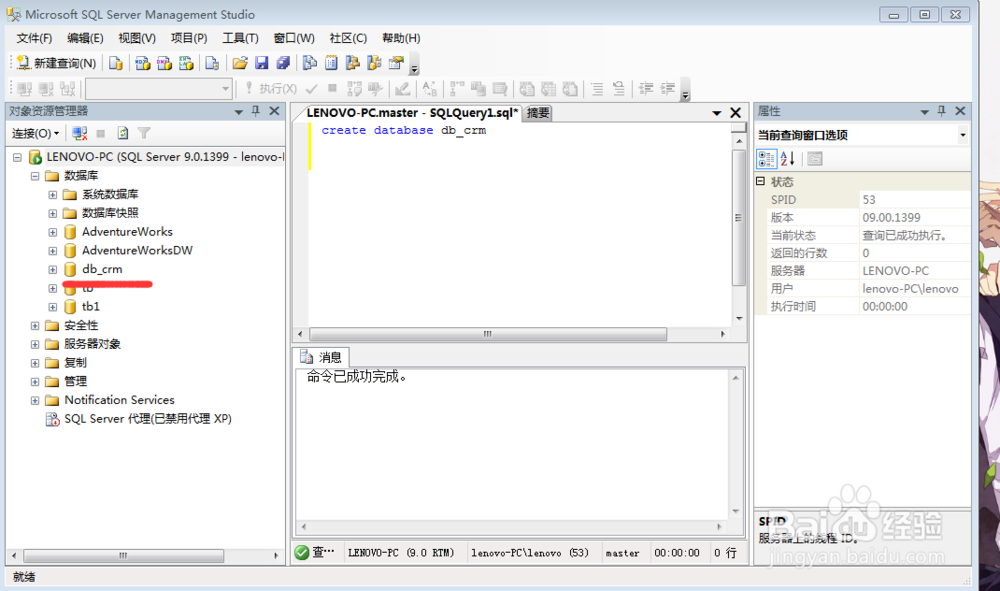The width and height of the screenshot is (1000, 591).
Task: Click the Categorized view icon in Properties
Action: click(766, 159)
